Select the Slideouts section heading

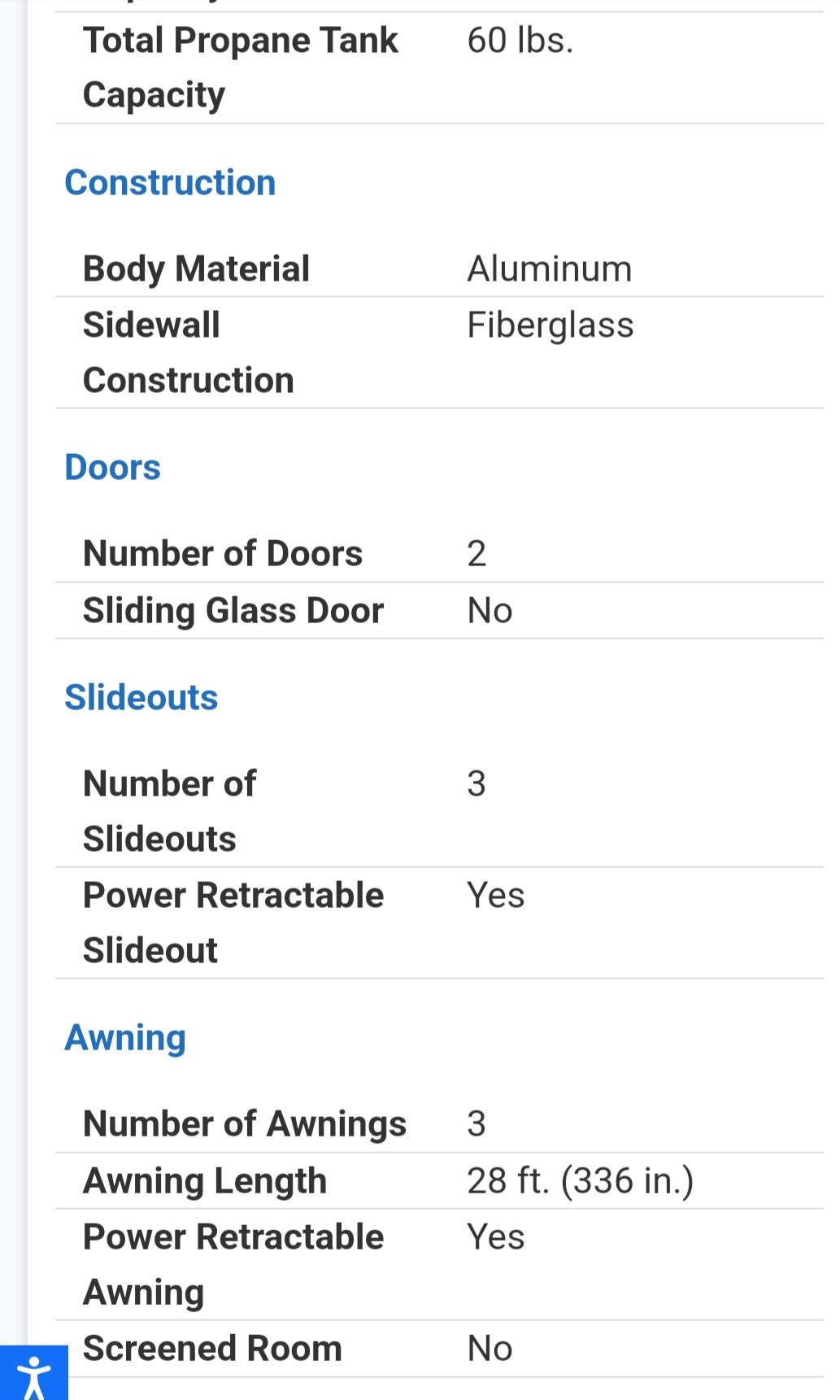coord(141,697)
